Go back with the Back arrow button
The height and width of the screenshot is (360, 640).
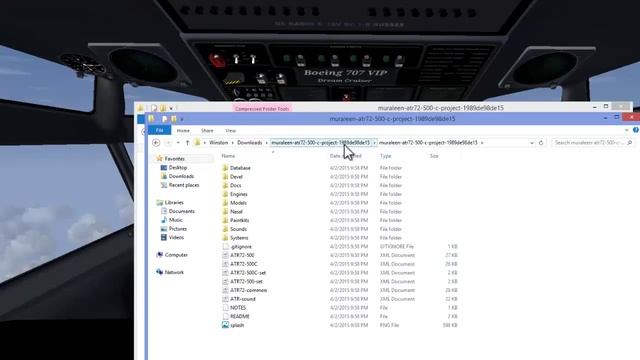pos(156,142)
